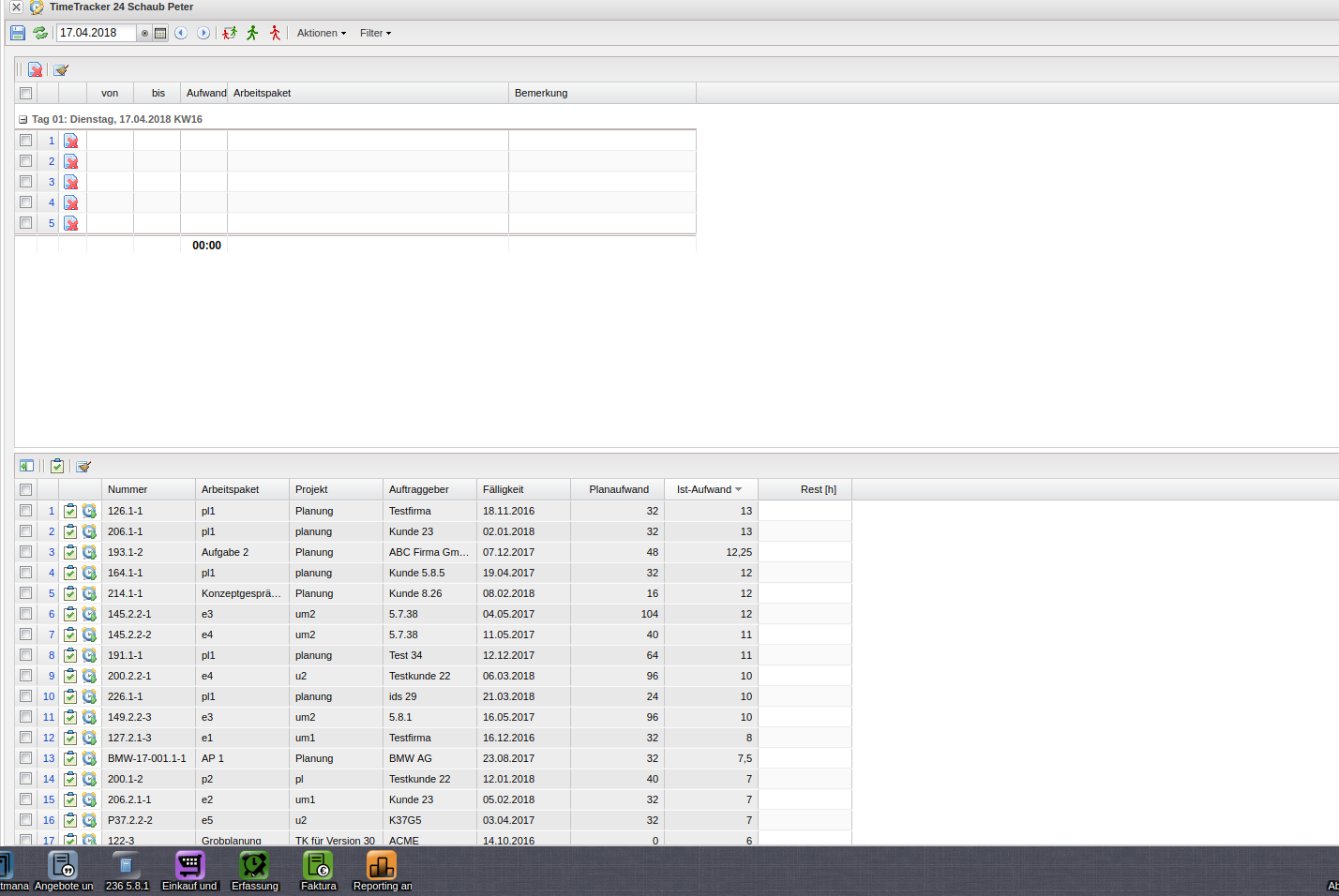Click clipboard check icon for row 193.1-2
This screenshot has width=1339, height=896.
pos(70,552)
